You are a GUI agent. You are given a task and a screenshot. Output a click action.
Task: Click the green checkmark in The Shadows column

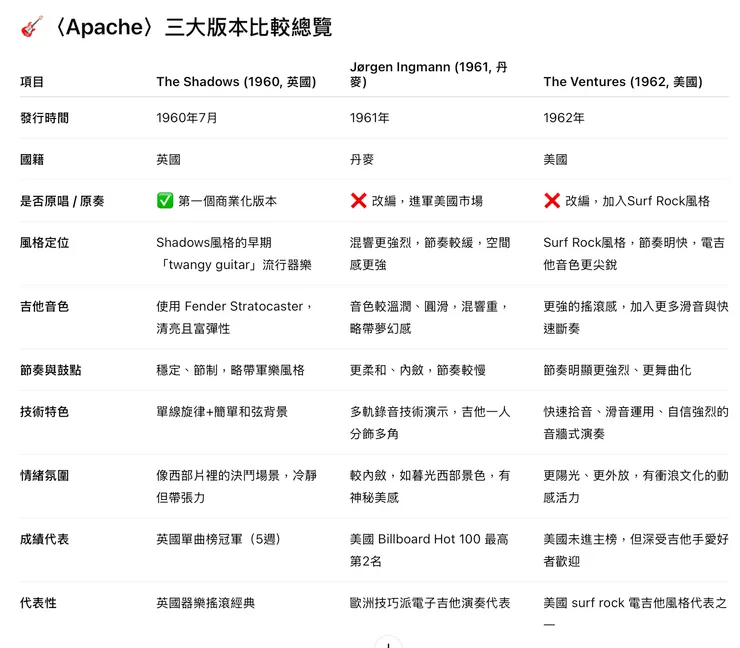pos(165,201)
